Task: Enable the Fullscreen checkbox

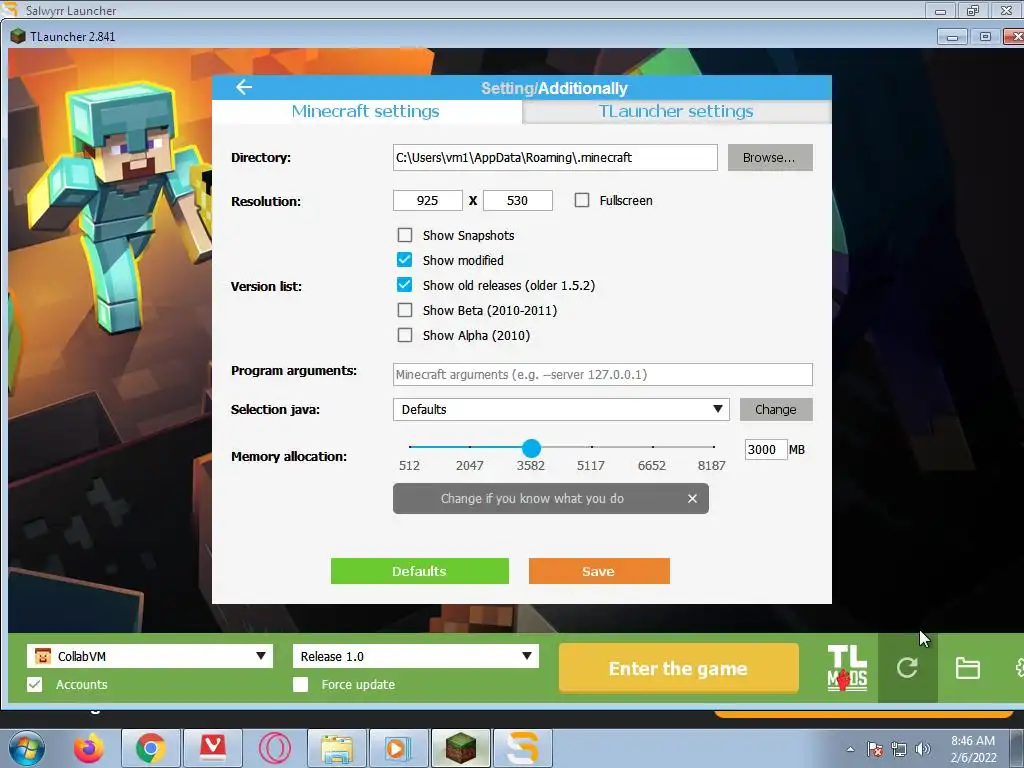Action: tap(582, 200)
